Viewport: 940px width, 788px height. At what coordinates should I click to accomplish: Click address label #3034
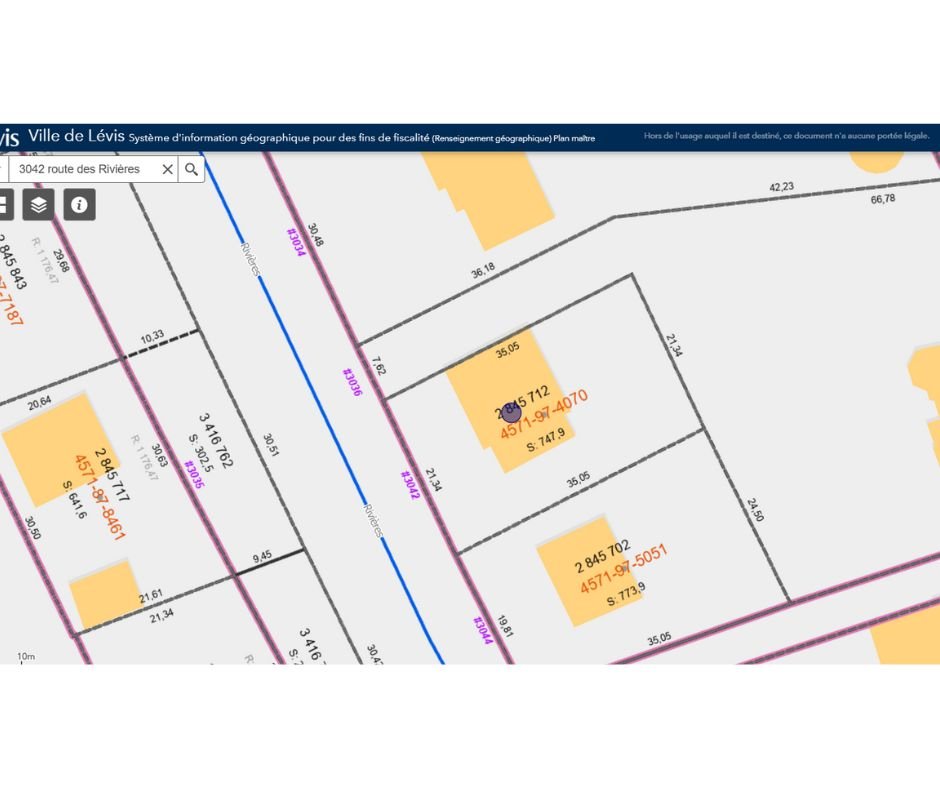click(x=295, y=242)
